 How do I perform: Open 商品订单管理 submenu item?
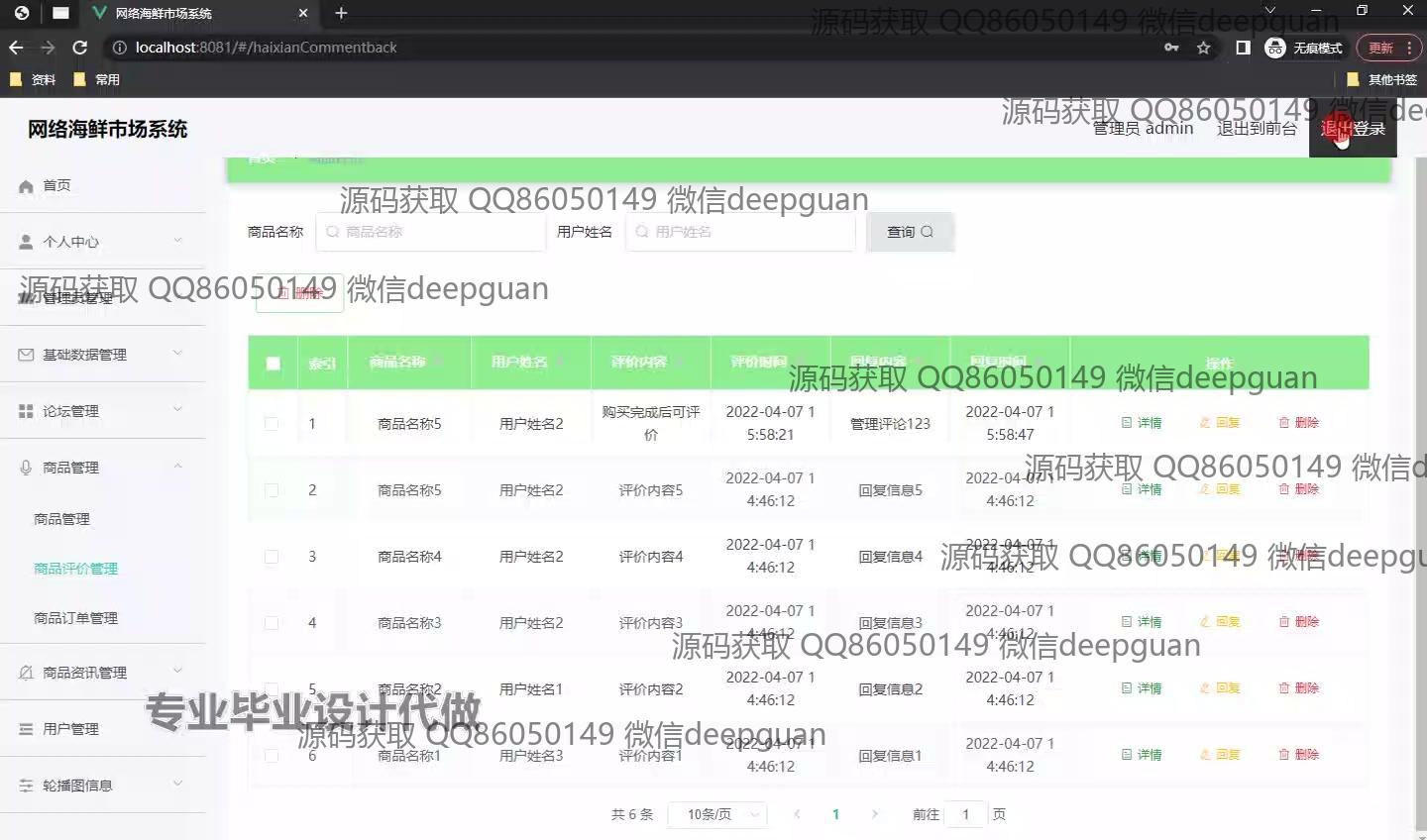[75, 618]
